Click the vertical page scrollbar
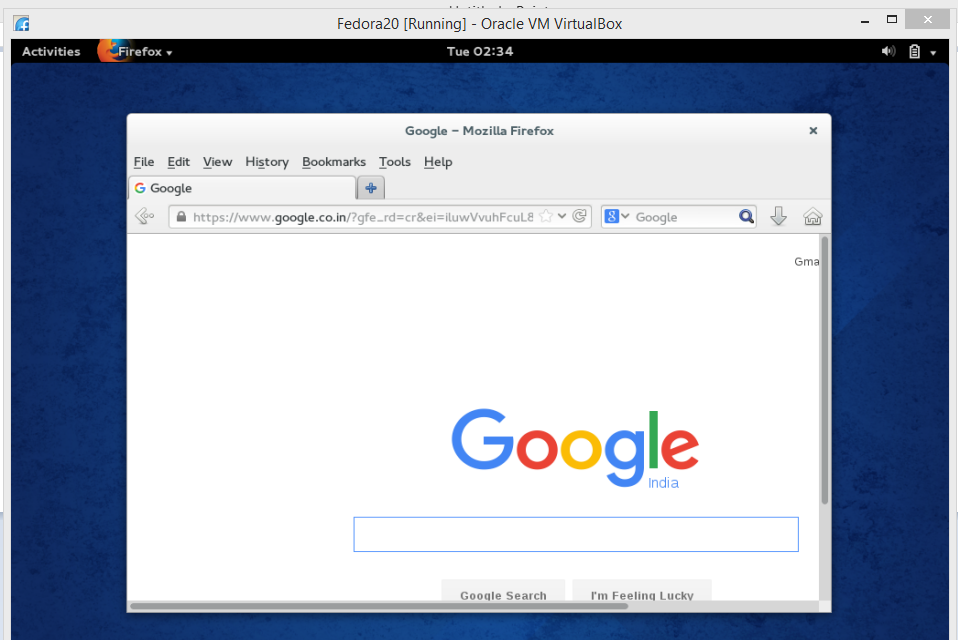The width and height of the screenshot is (958, 640). 825,371
